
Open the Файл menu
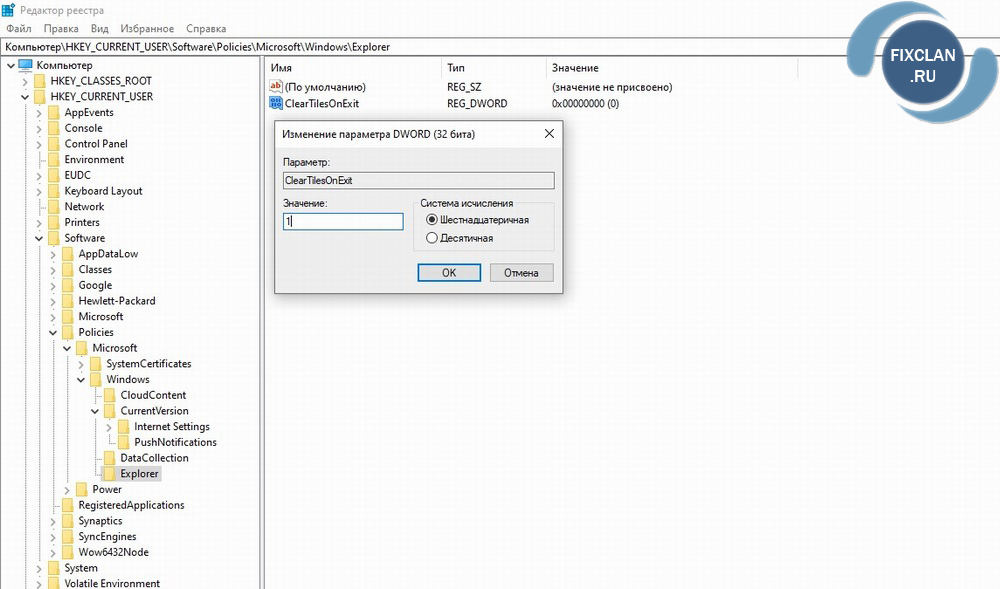click(18, 29)
